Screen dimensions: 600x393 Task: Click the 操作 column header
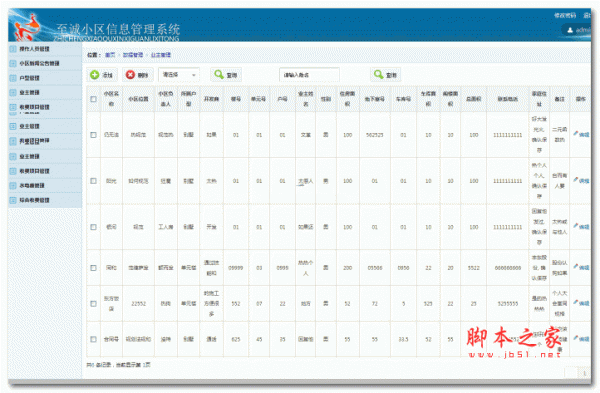(x=580, y=99)
